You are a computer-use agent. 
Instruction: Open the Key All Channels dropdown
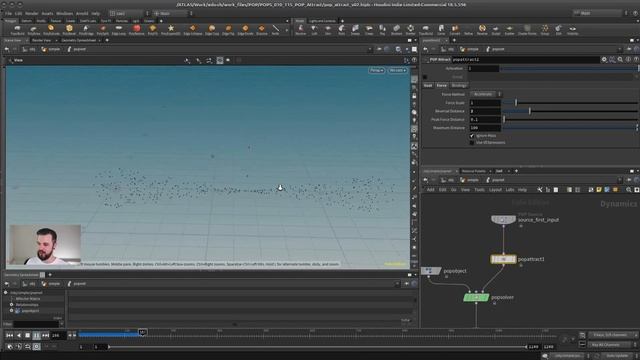pyautogui.click(x=612, y=345)
